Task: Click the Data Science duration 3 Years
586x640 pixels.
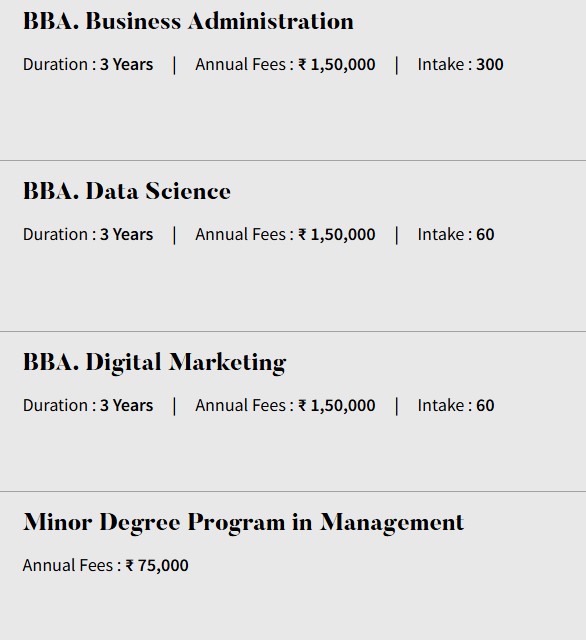Action: [127, 235]
